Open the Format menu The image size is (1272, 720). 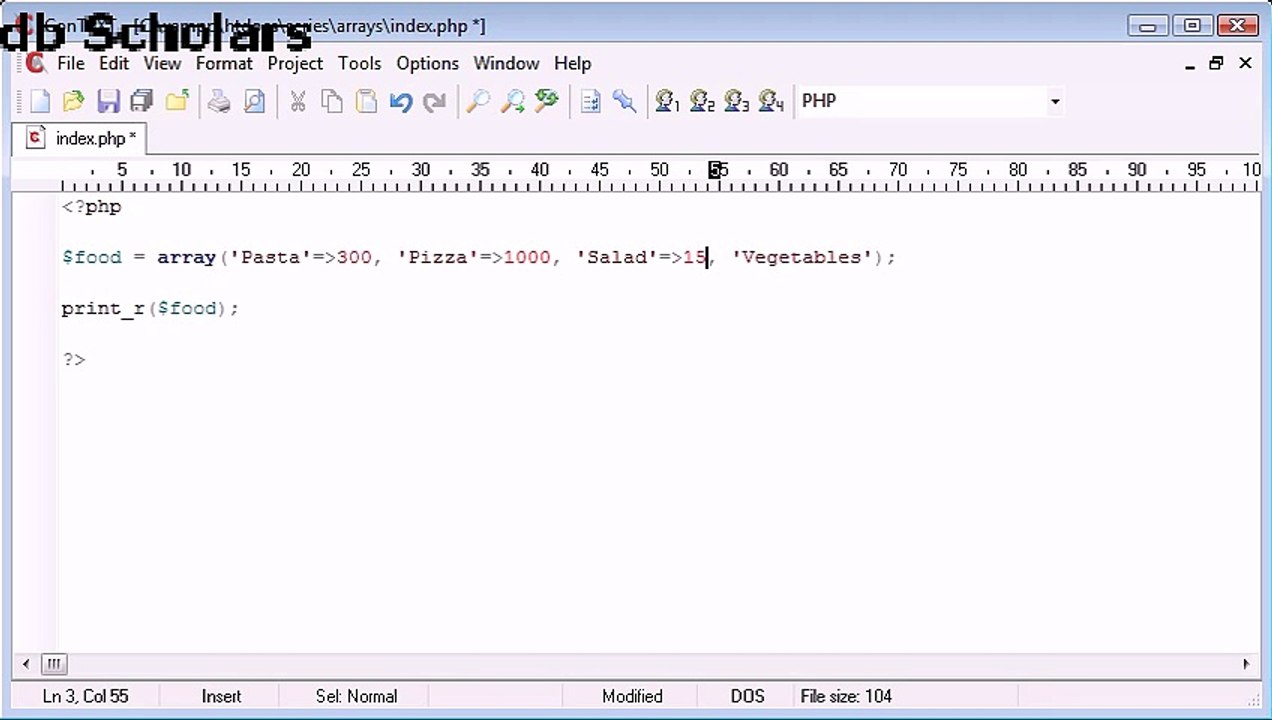224,63
